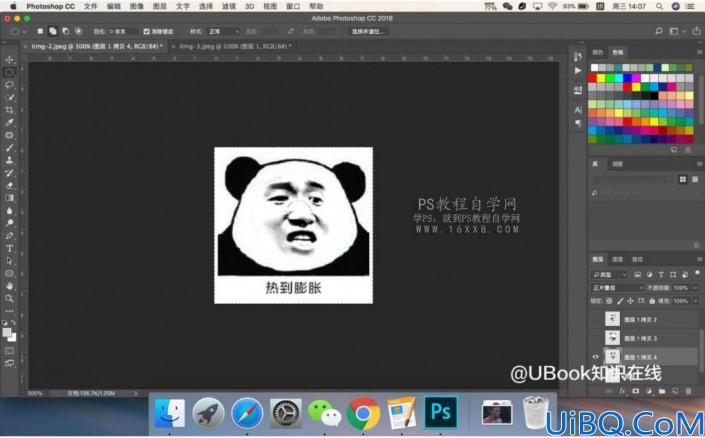Screen dimensions: 705x438
Task: Select the Brush tool
Action: coord(9,147)
